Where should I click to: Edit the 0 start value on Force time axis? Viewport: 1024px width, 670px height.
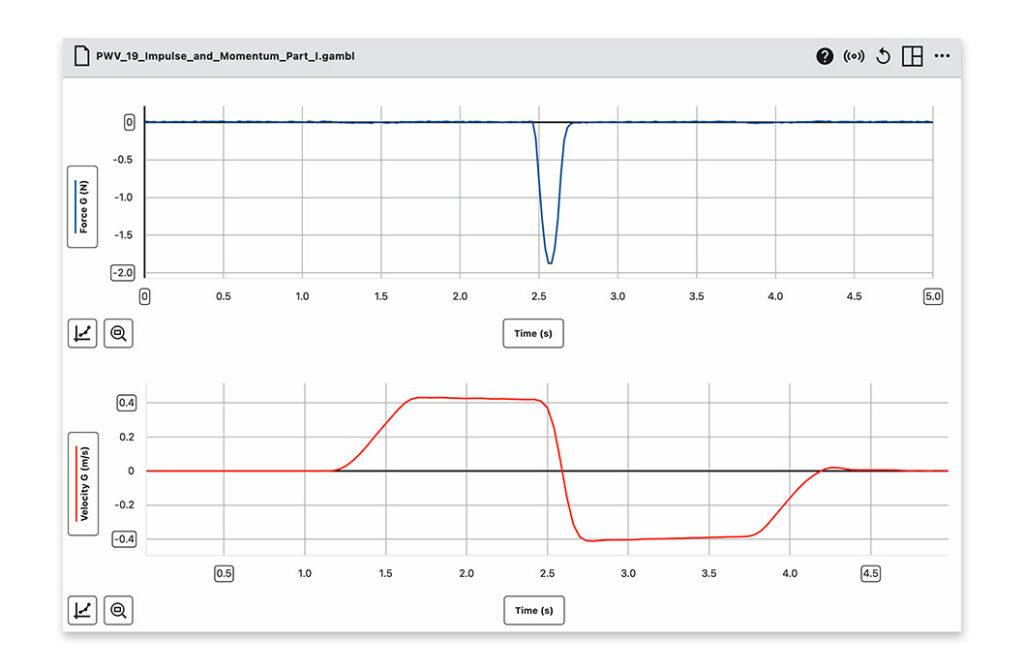144,296
